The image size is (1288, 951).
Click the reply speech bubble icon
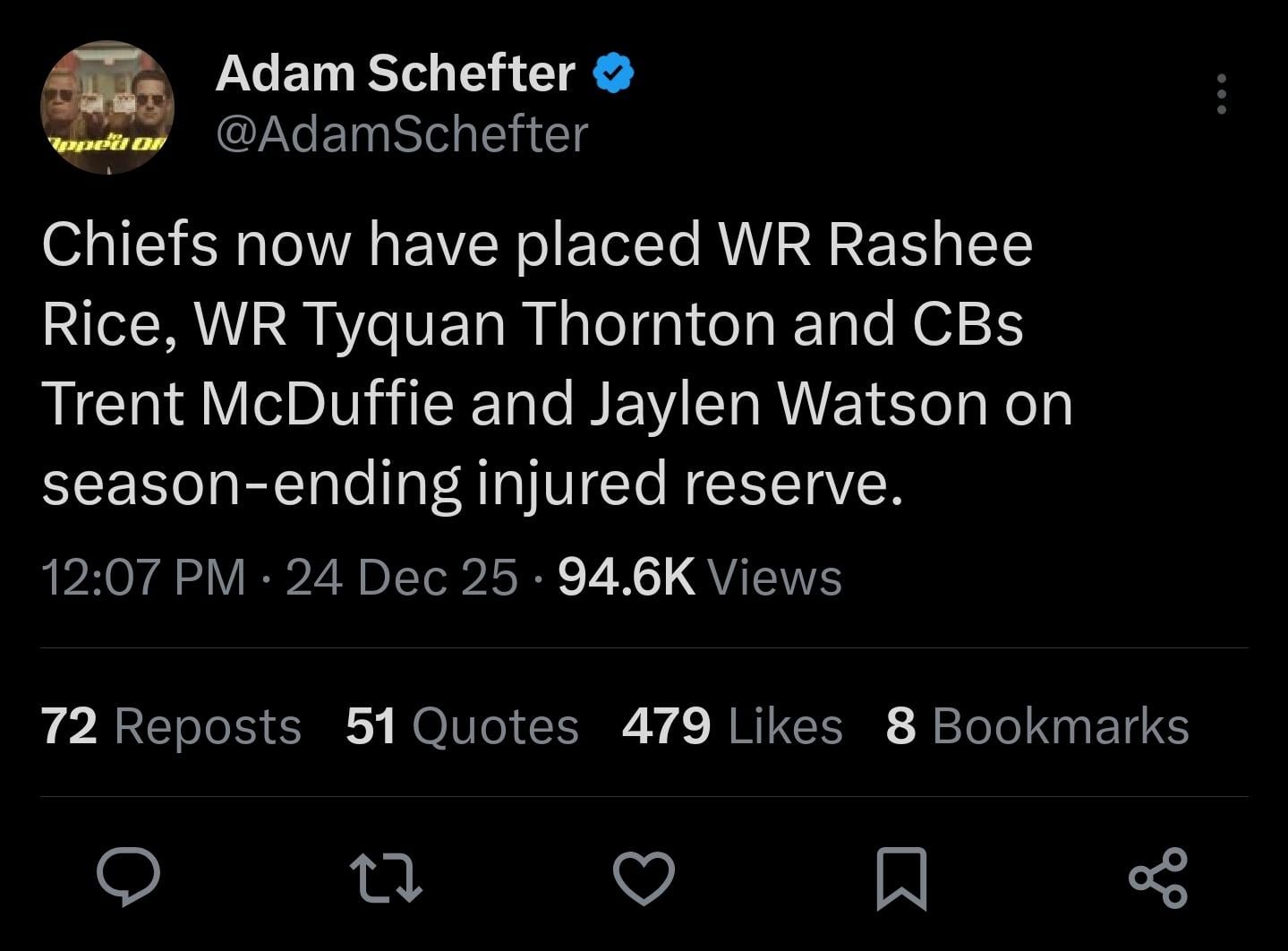[x=129, y=876]
